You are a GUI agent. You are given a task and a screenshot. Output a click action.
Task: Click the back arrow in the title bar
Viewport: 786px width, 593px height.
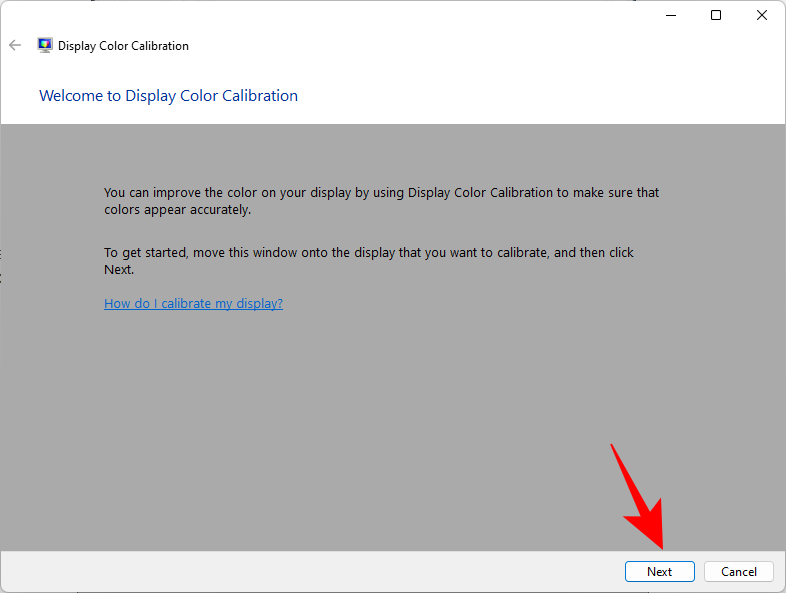(x=15, y=45)
